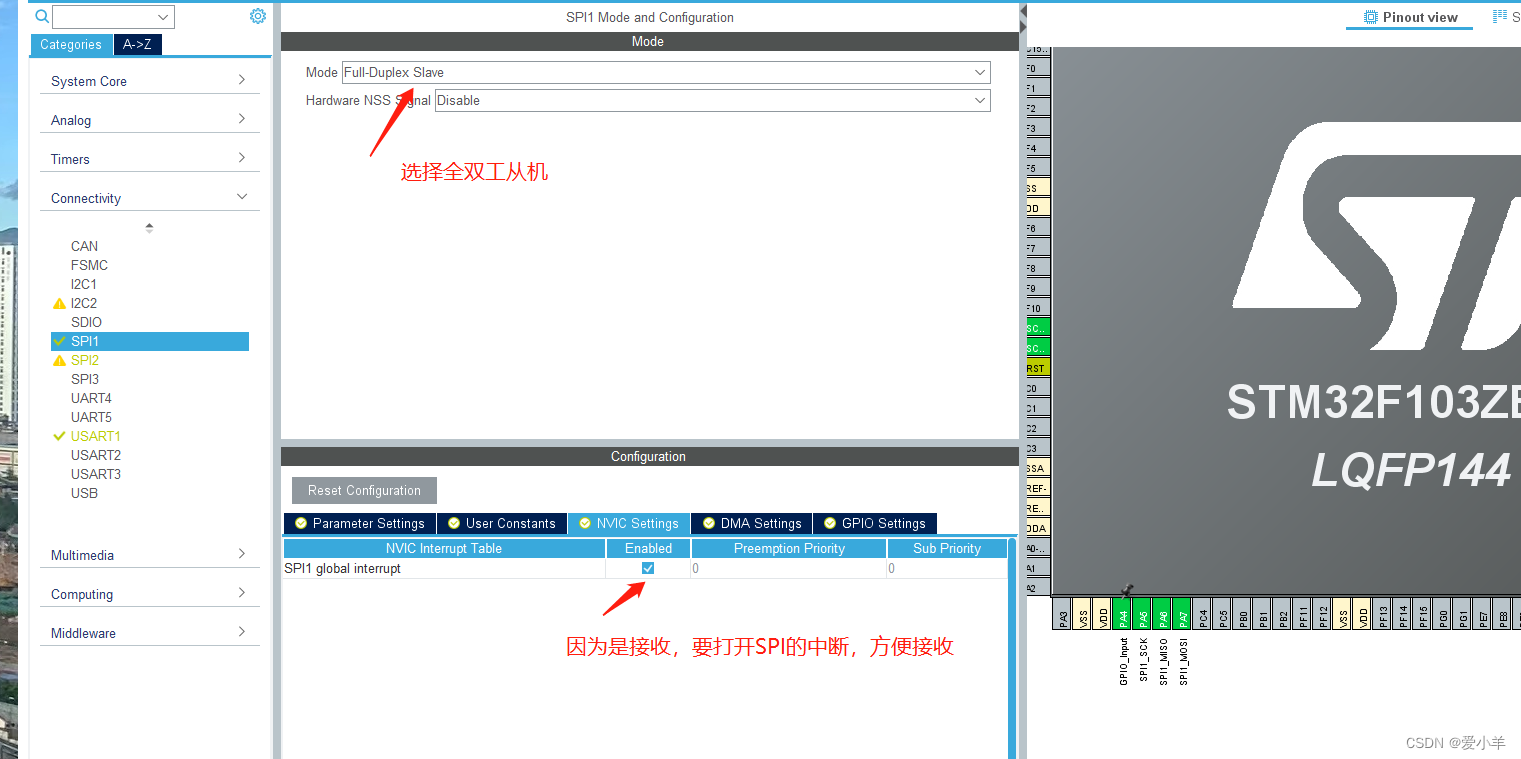Select SPI2 with the warning mark
This screenshot has width=1521, height=759.
pyautogui.click(x=85, y=360)
